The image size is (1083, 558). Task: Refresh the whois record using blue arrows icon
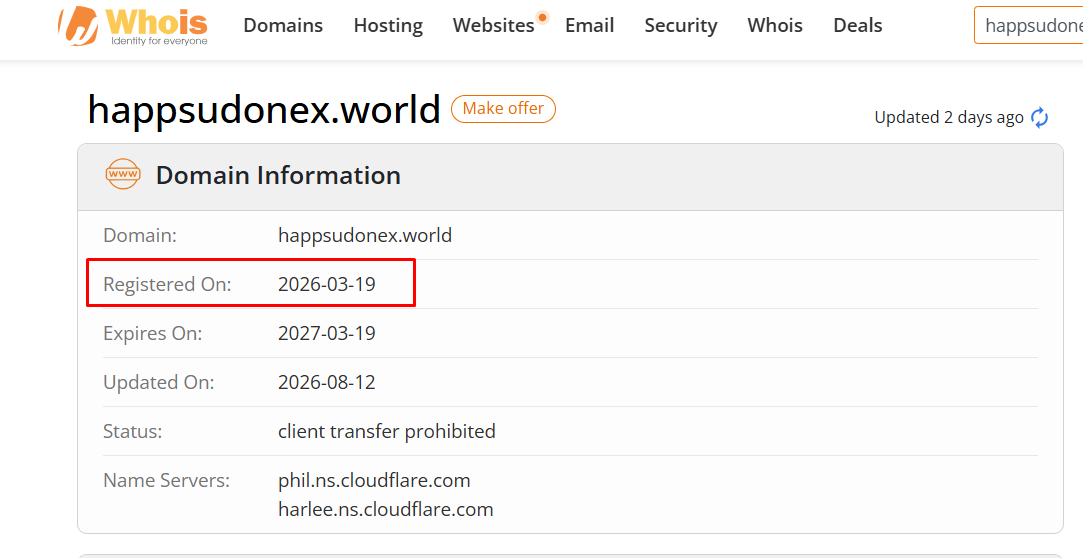[x=1039, y=117]
